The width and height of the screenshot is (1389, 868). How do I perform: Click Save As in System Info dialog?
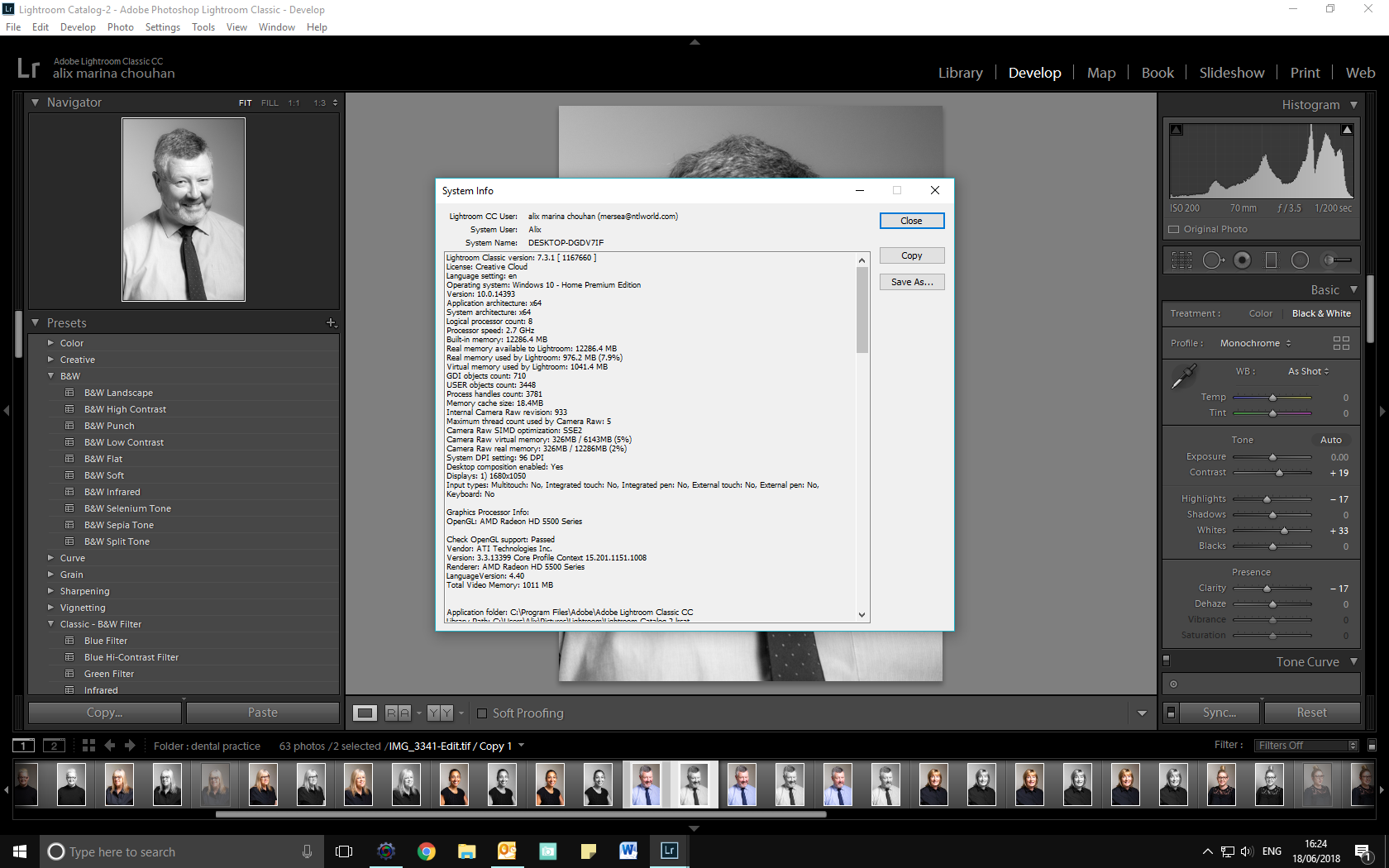coord(911,282)
